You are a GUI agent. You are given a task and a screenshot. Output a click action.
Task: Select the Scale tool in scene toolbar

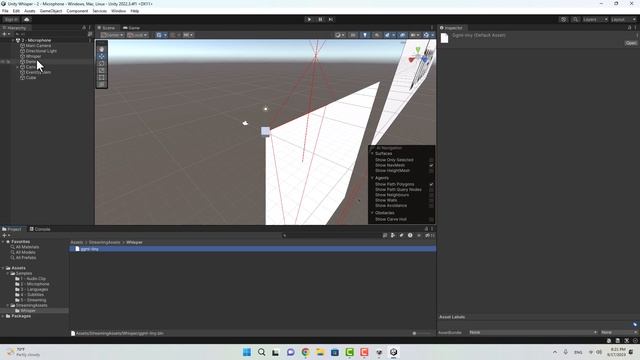point(102,70)
